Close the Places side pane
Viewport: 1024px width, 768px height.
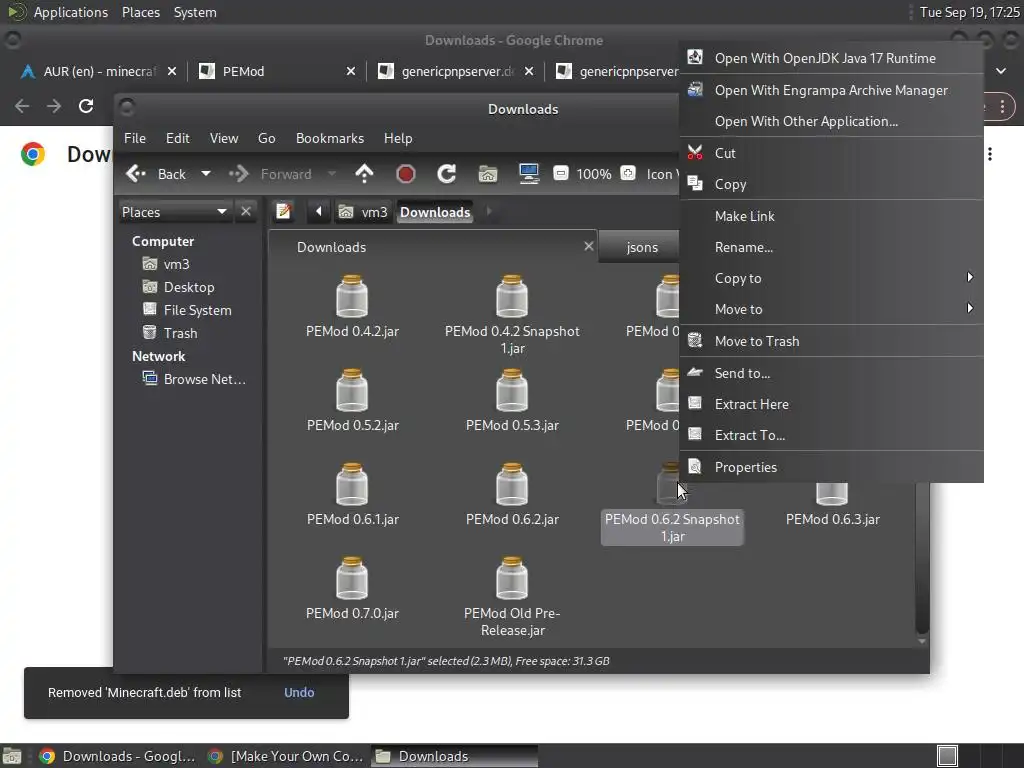tap(246, 212)
